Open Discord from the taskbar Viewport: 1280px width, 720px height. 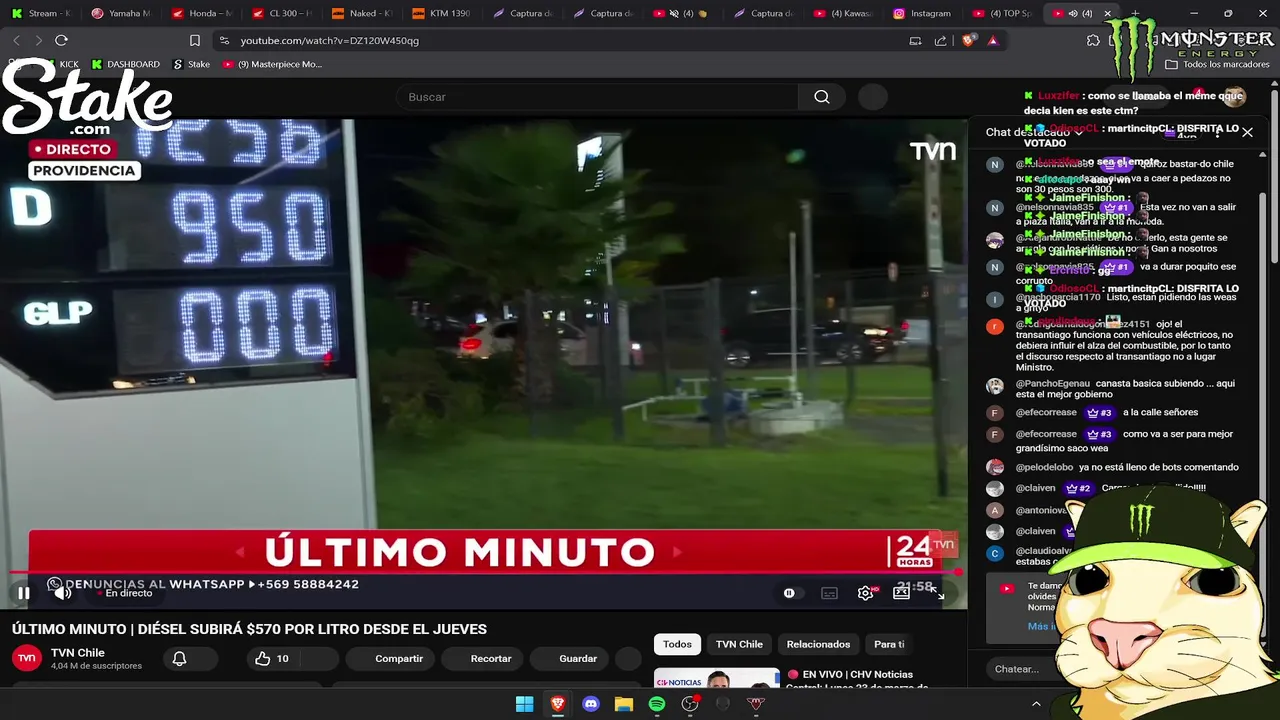pyautogui.click(x=590, y=704)
